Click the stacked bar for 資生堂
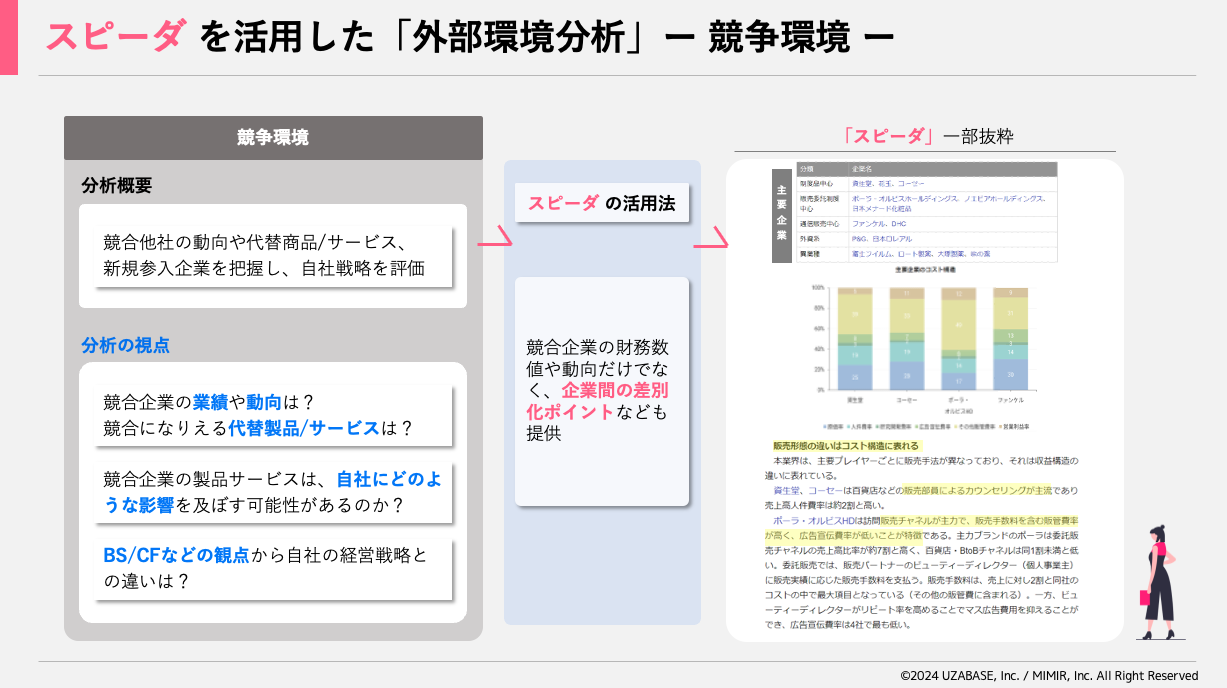Viewport: 1227px width, 688px height. click(855, 338)
